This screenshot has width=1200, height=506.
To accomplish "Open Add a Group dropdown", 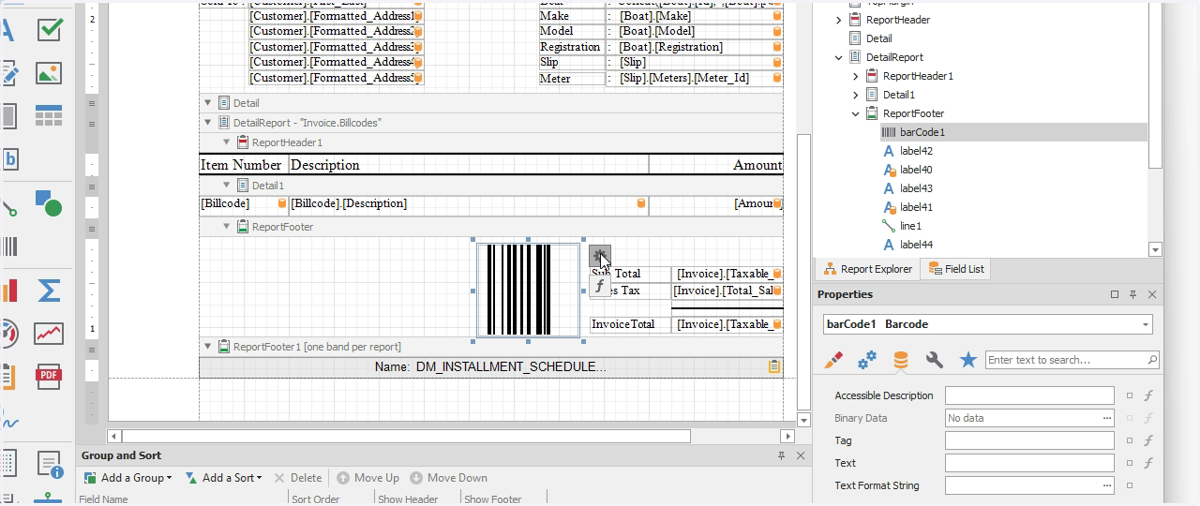I will tap(128, 478).
